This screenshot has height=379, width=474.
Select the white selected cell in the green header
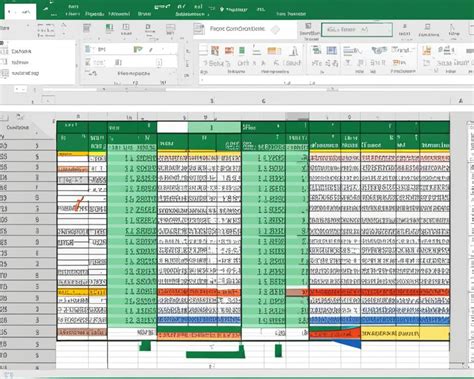coord(172,127)
